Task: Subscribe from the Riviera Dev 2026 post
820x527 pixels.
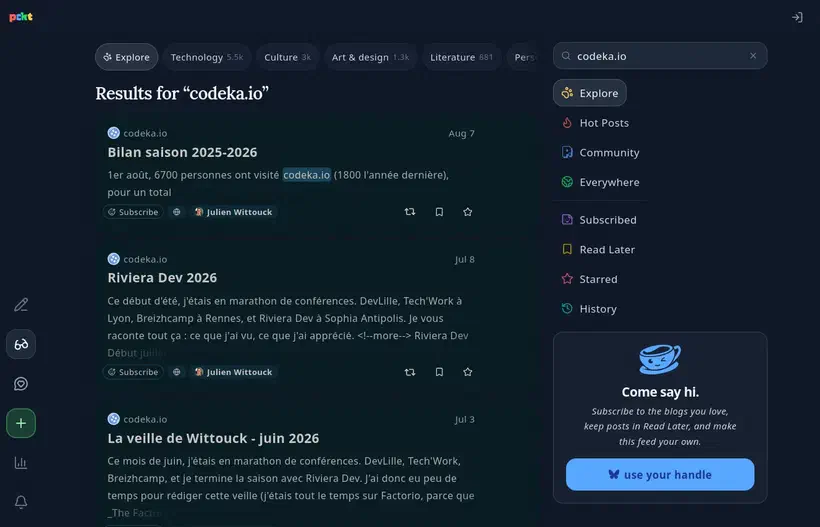Action: click(x=133, y=372)
